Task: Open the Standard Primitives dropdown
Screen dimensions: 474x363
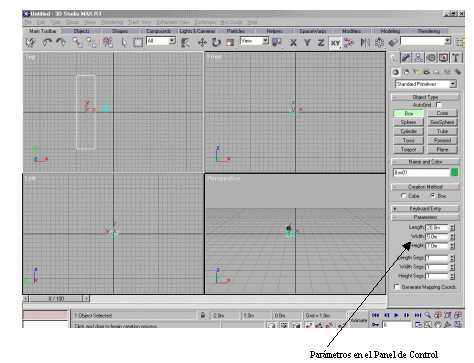Action: (x=426, y=84)
